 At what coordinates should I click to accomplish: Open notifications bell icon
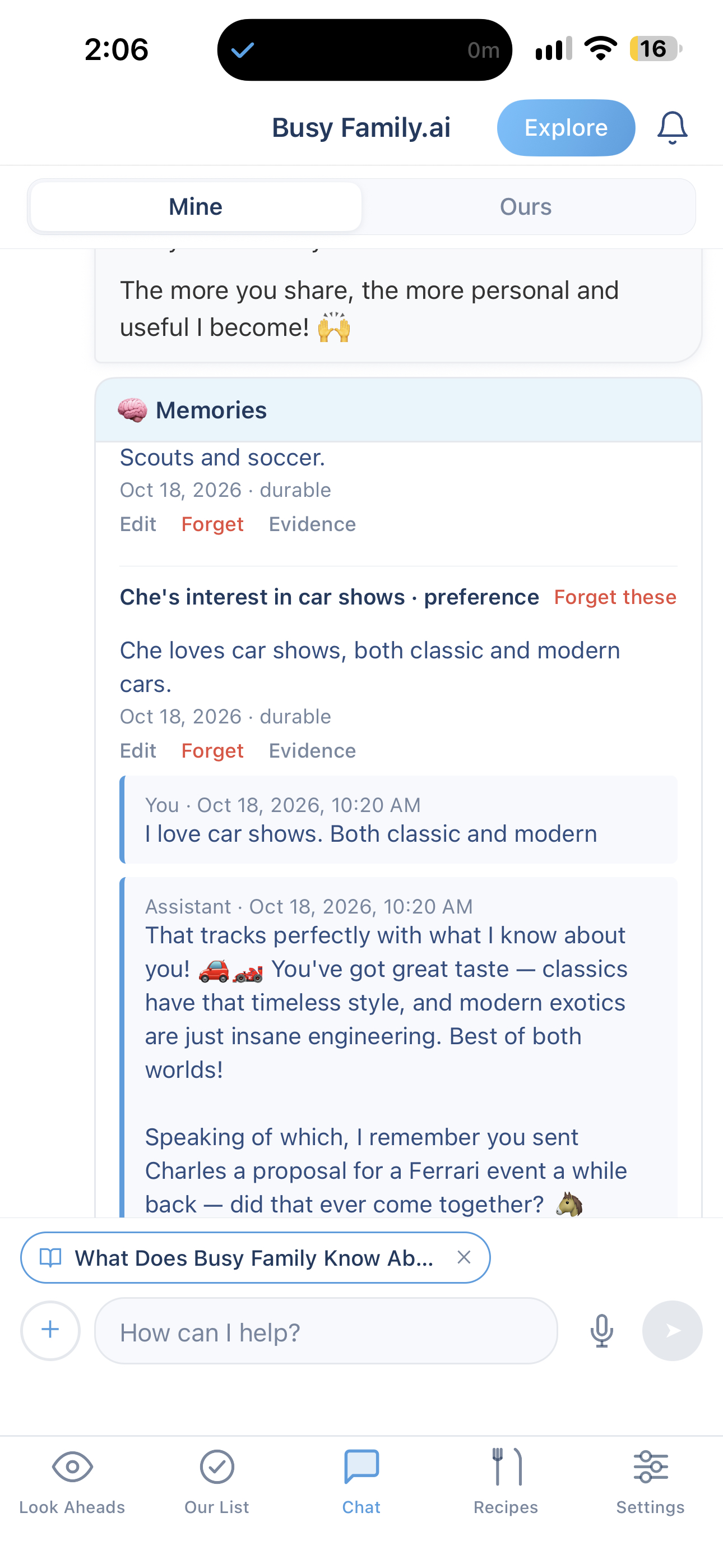pos(672,128)
